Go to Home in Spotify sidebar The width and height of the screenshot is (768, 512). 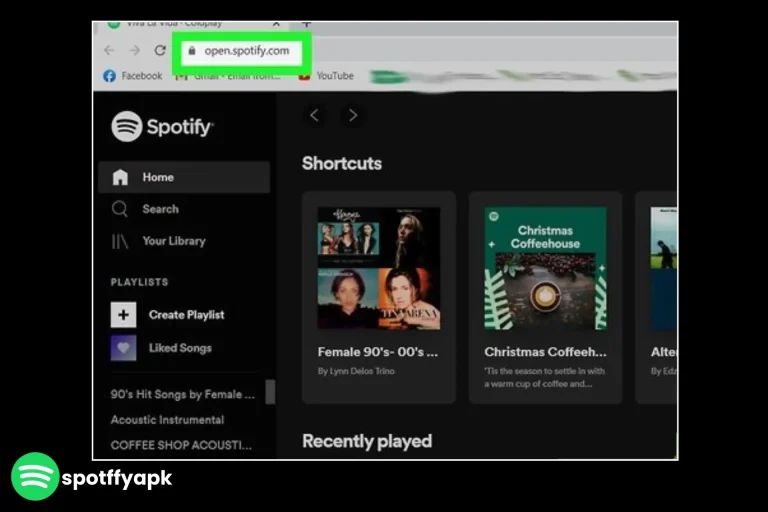[184, 177]
